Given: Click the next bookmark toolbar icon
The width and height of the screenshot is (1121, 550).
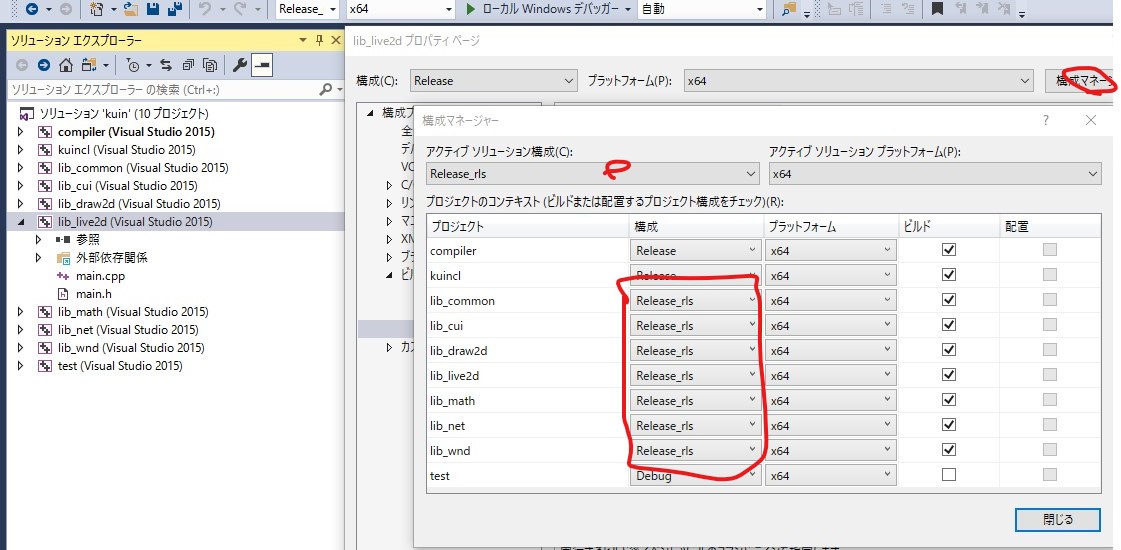Looking at the screenshot, I should click(982, 9).
